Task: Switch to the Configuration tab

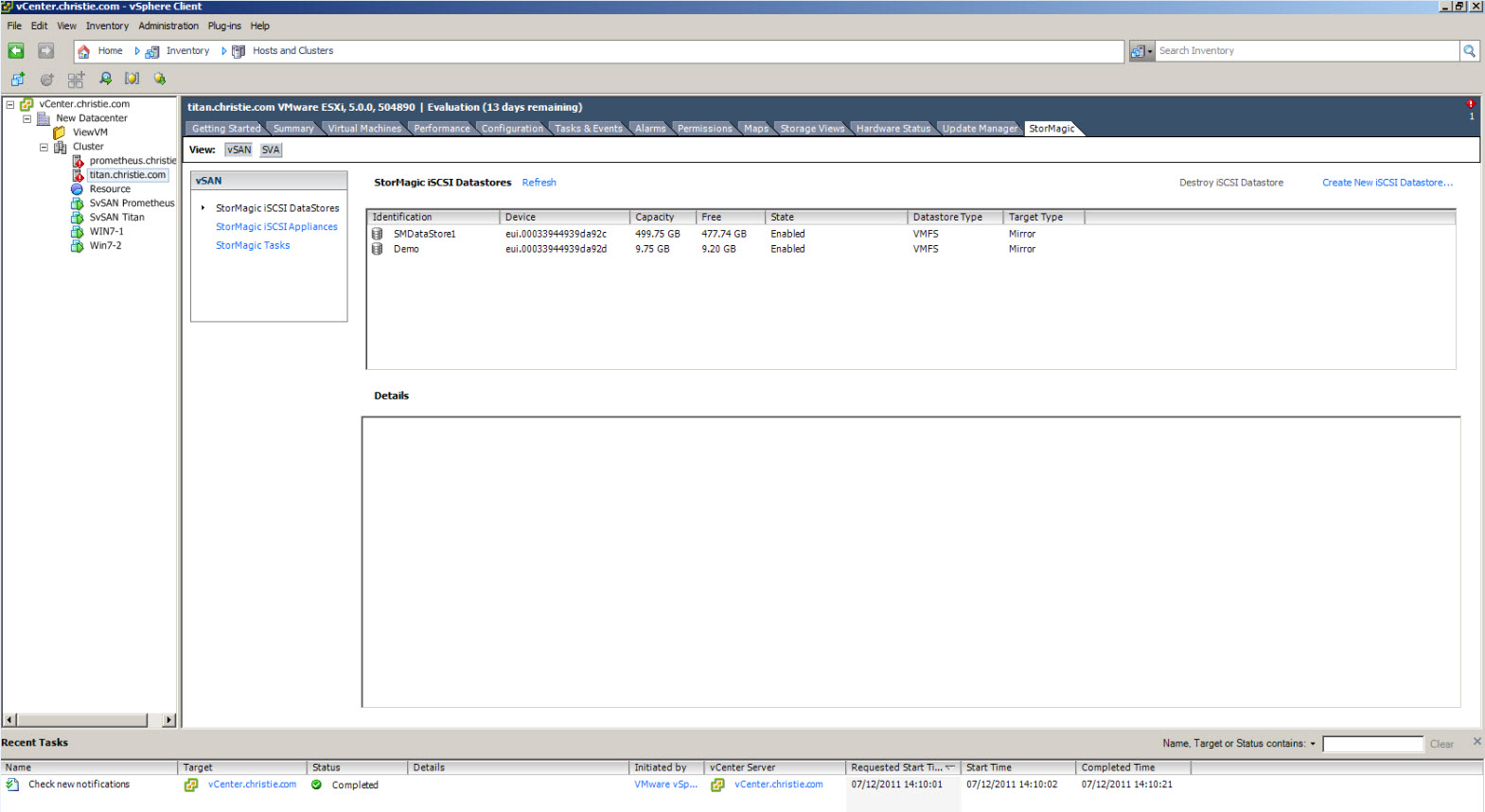Action: [x=512, y=129]
